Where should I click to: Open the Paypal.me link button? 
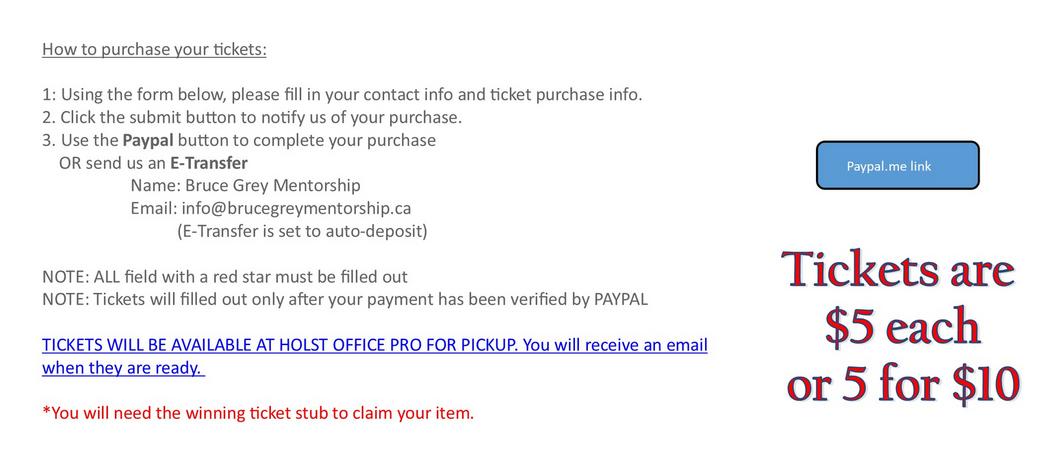(897, 165)
